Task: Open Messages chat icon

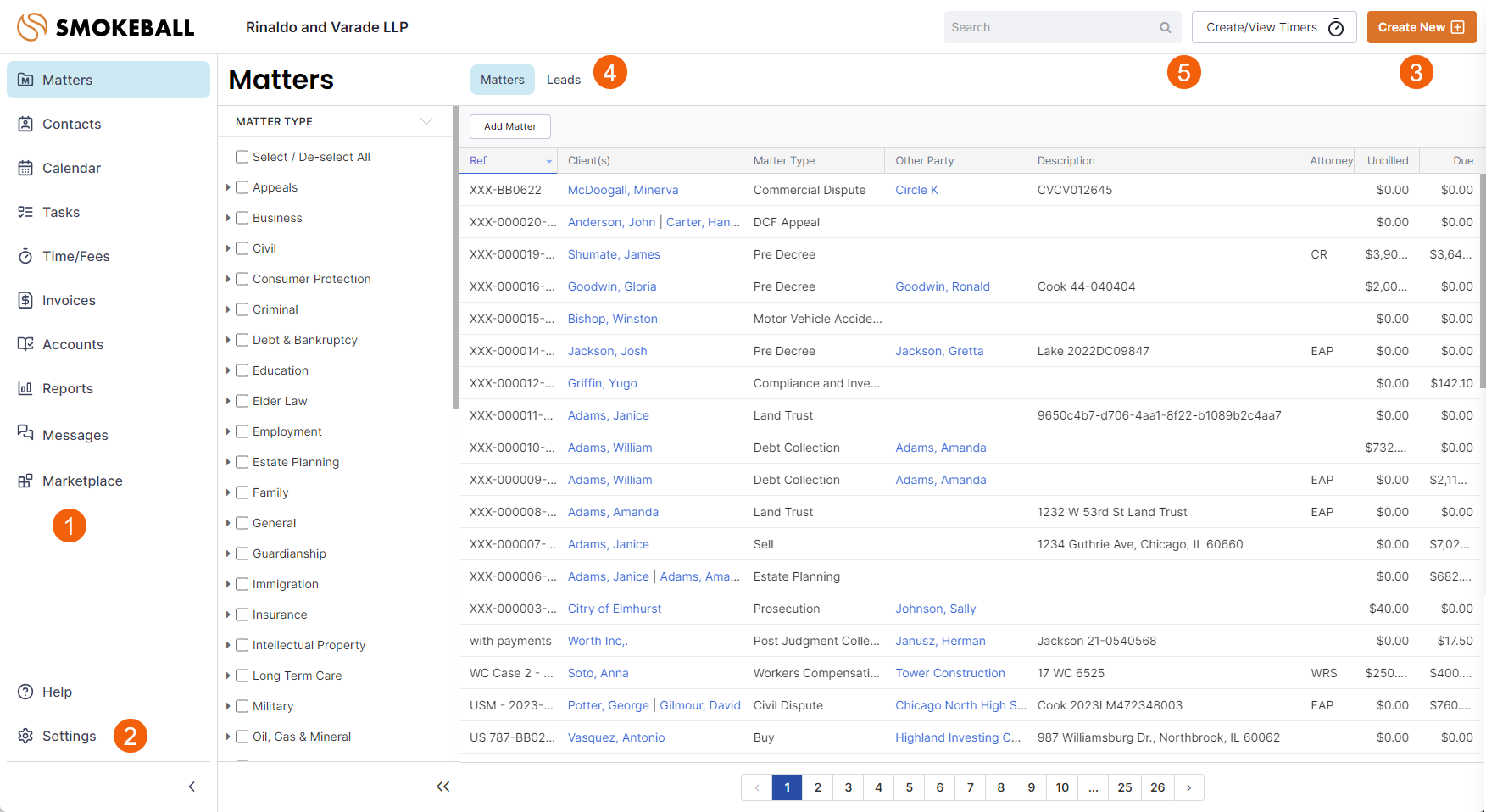Action: coord(25,432)
